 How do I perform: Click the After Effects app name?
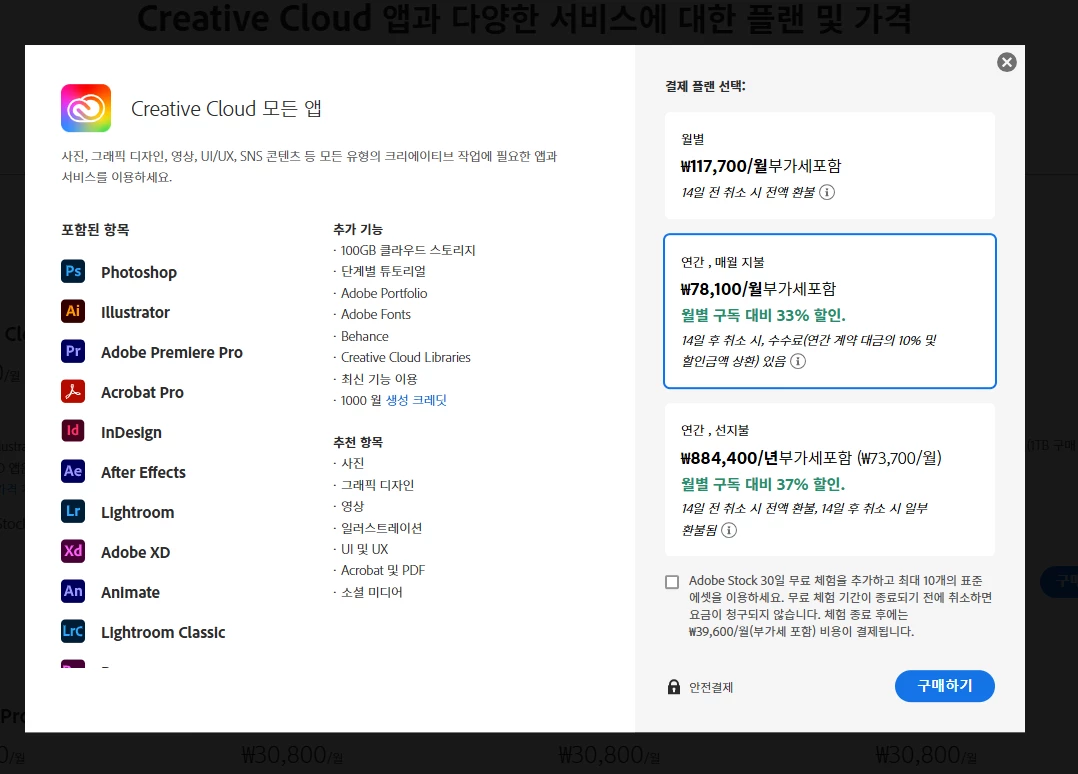coord(143,472)
